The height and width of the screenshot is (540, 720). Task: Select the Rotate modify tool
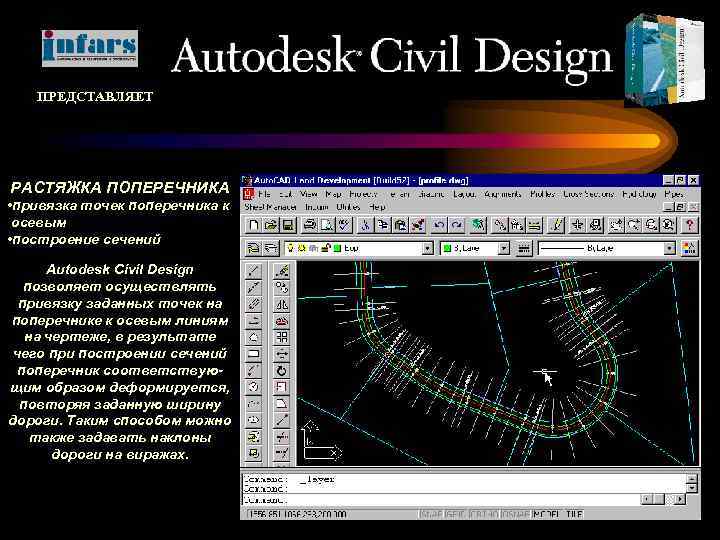(281, 371)
